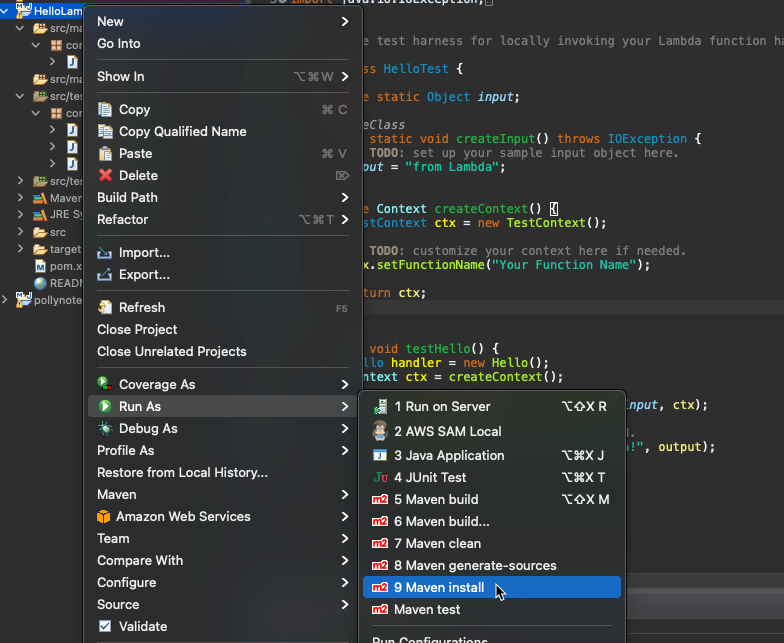Click createInput method name in editor
784x643 pixels.
click(496, 138)
